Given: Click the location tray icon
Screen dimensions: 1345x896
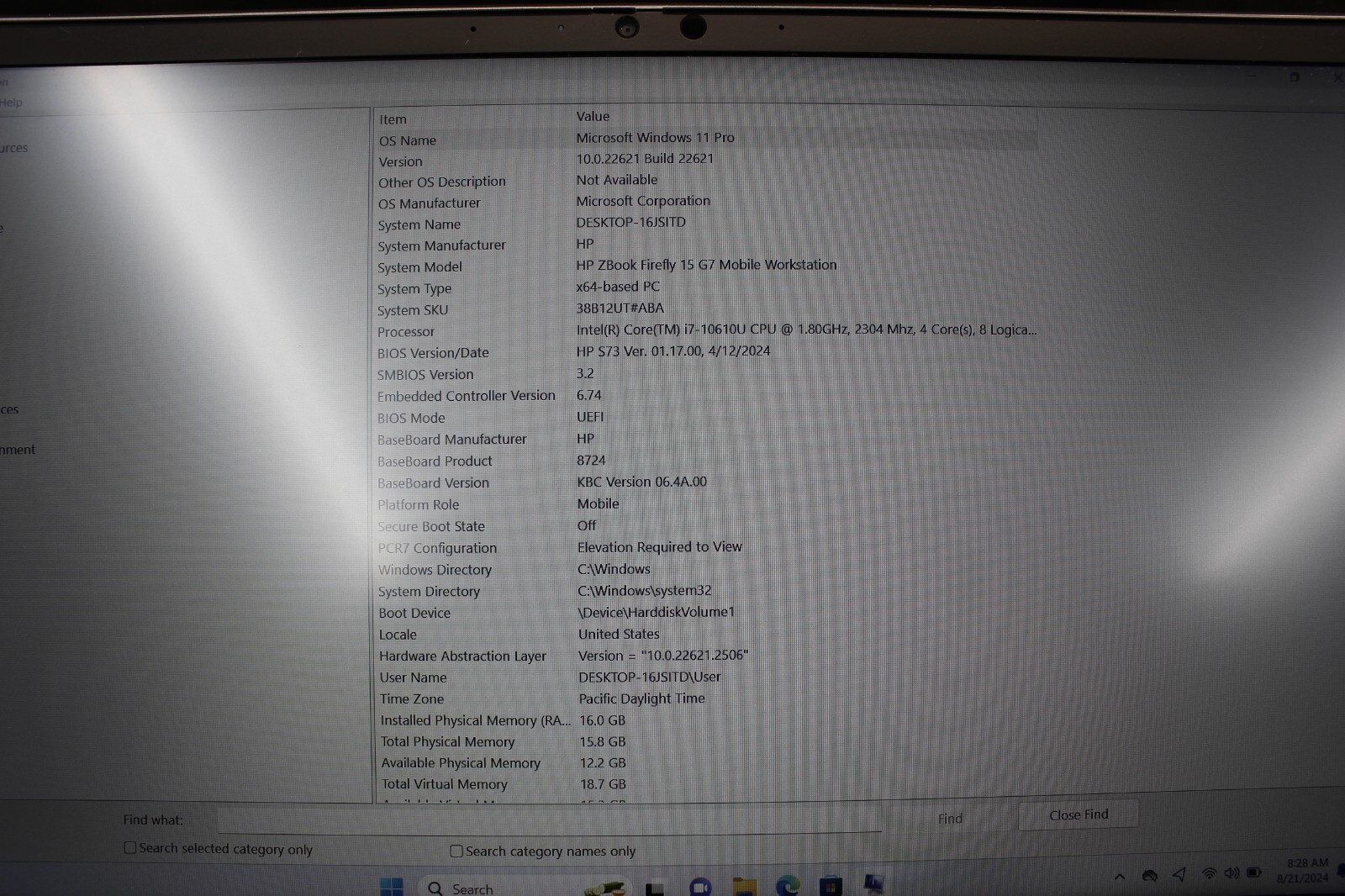Looking at the screenshot, I should [x=1179, y=875].
